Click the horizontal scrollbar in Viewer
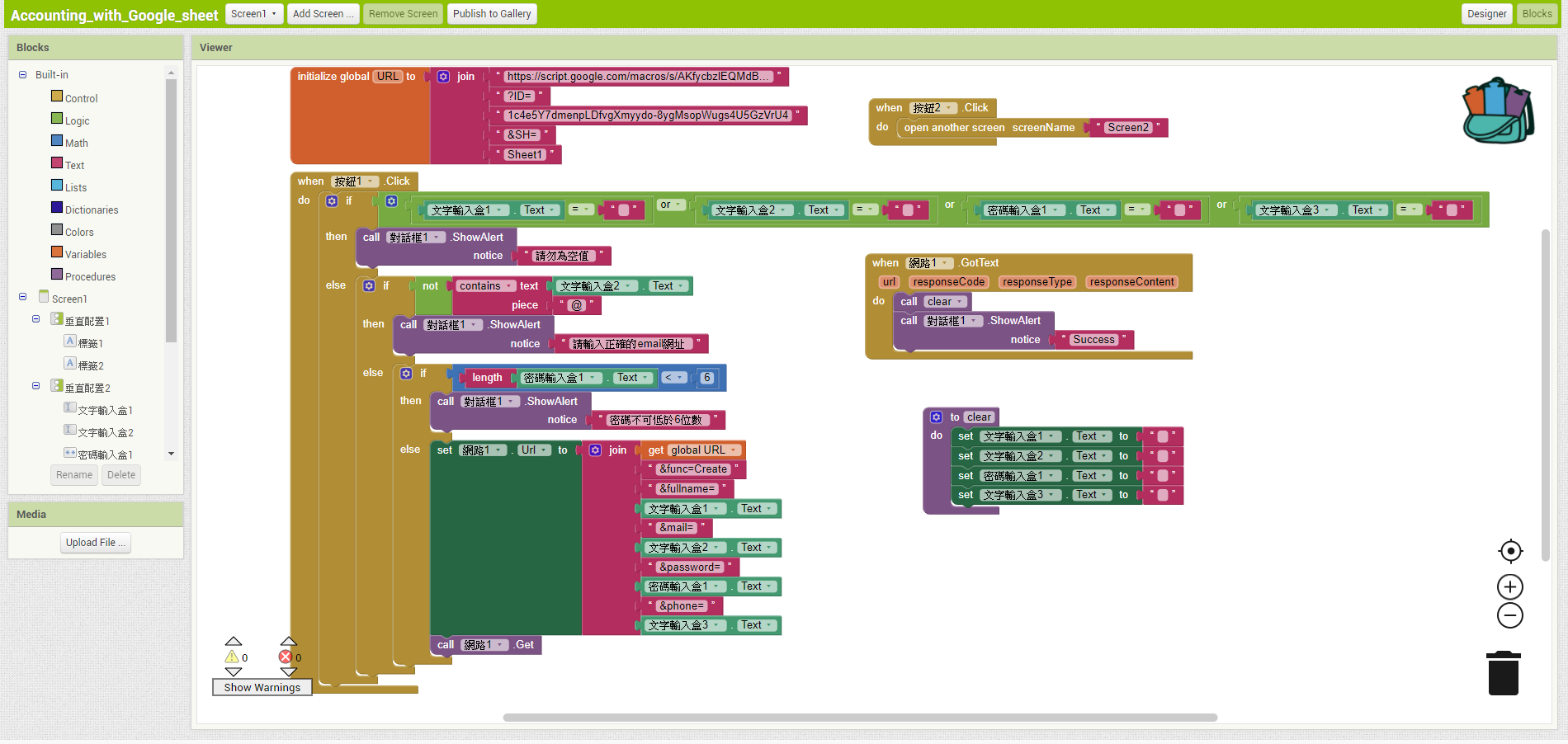1568x744 pixels. 860,718
